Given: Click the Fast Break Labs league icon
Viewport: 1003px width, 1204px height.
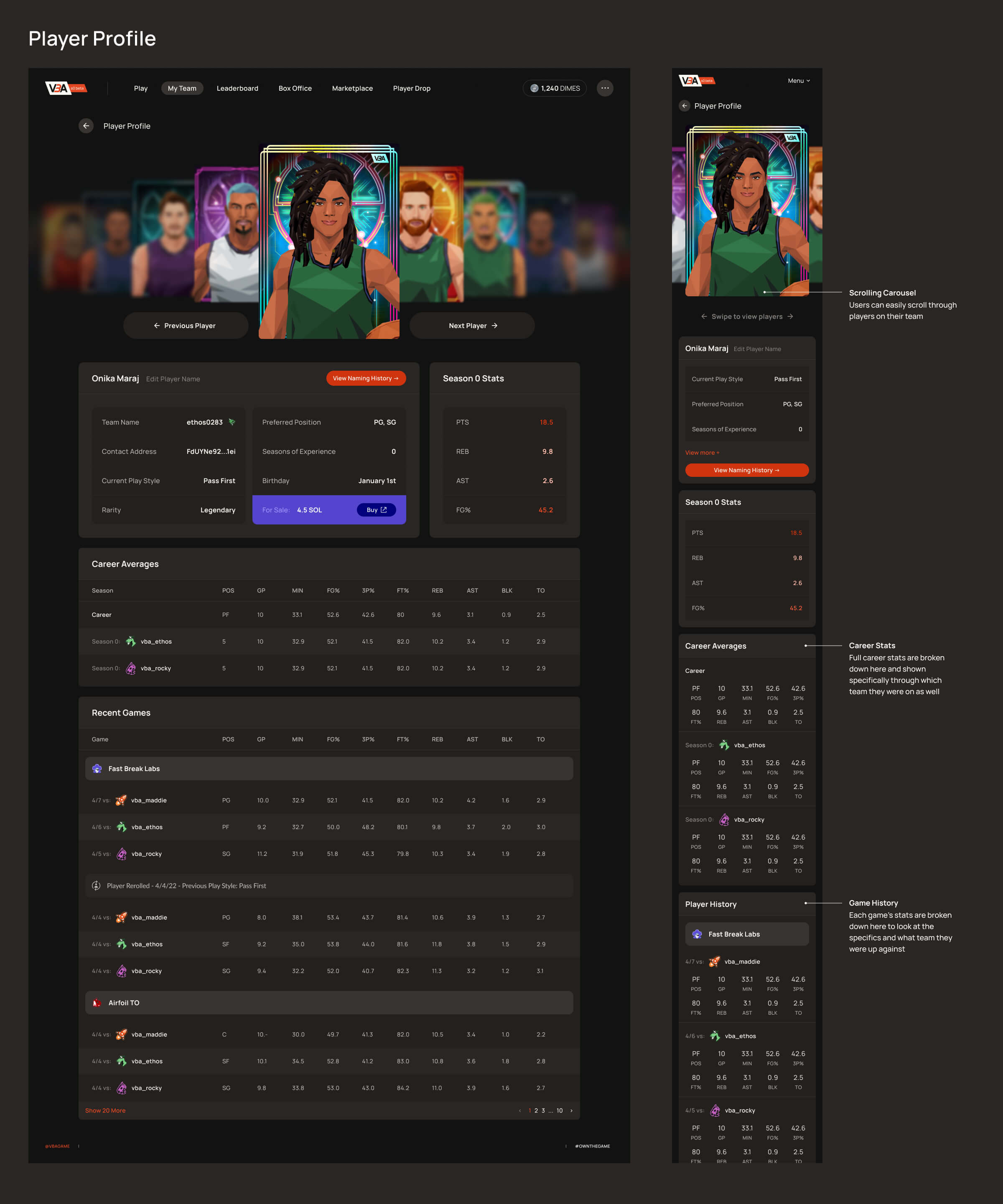Looking at the screenshot, I should tap(97, 769).
